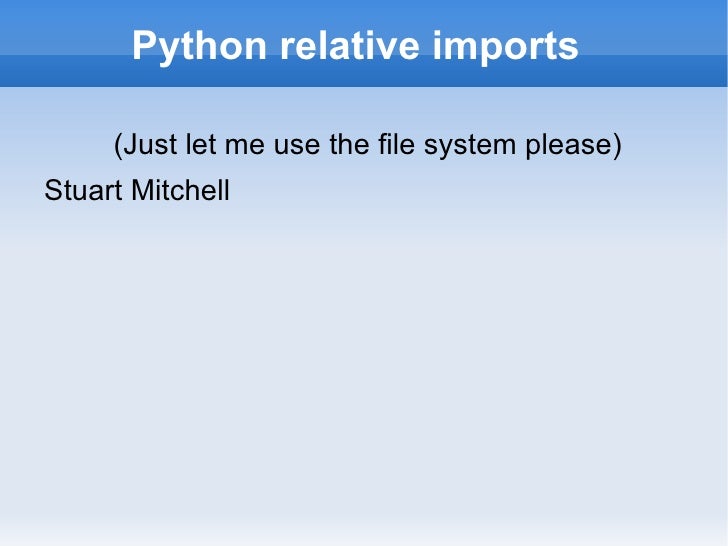Click the word "use" in the subtitle

click(x=297, y=147)
